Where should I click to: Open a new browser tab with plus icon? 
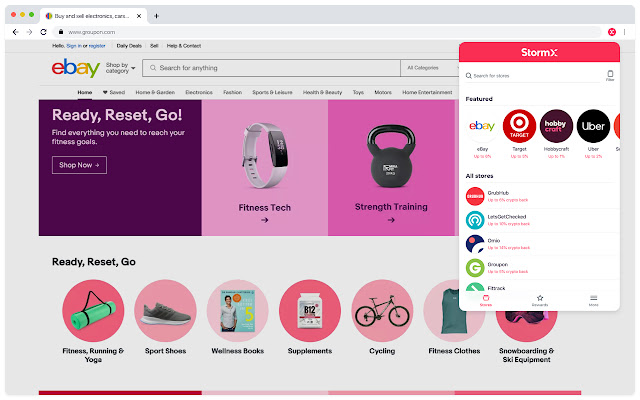pos(156,16)
